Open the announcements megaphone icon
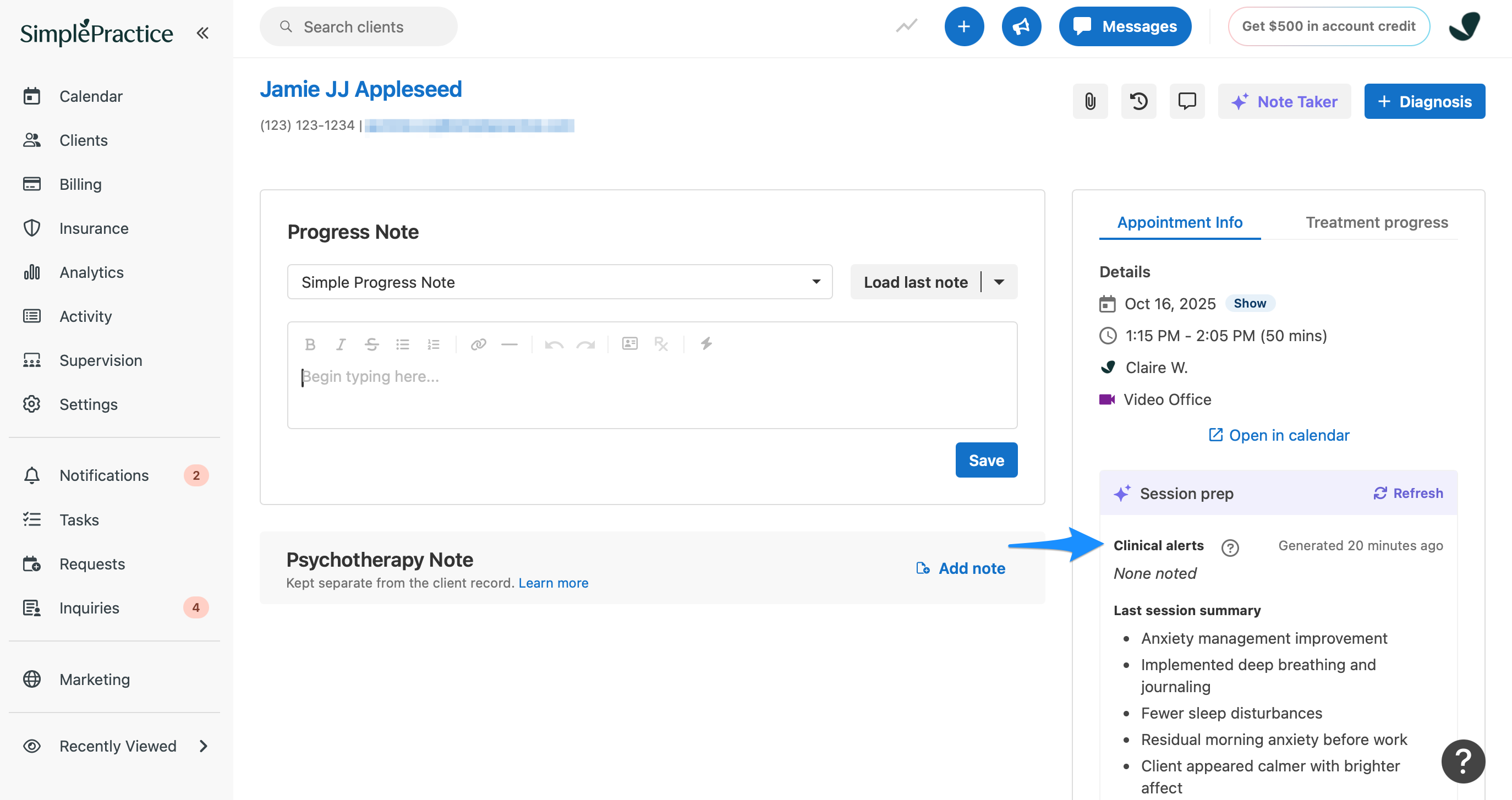The height and width of the screenshot is (800, 1512). (1021, 26)
